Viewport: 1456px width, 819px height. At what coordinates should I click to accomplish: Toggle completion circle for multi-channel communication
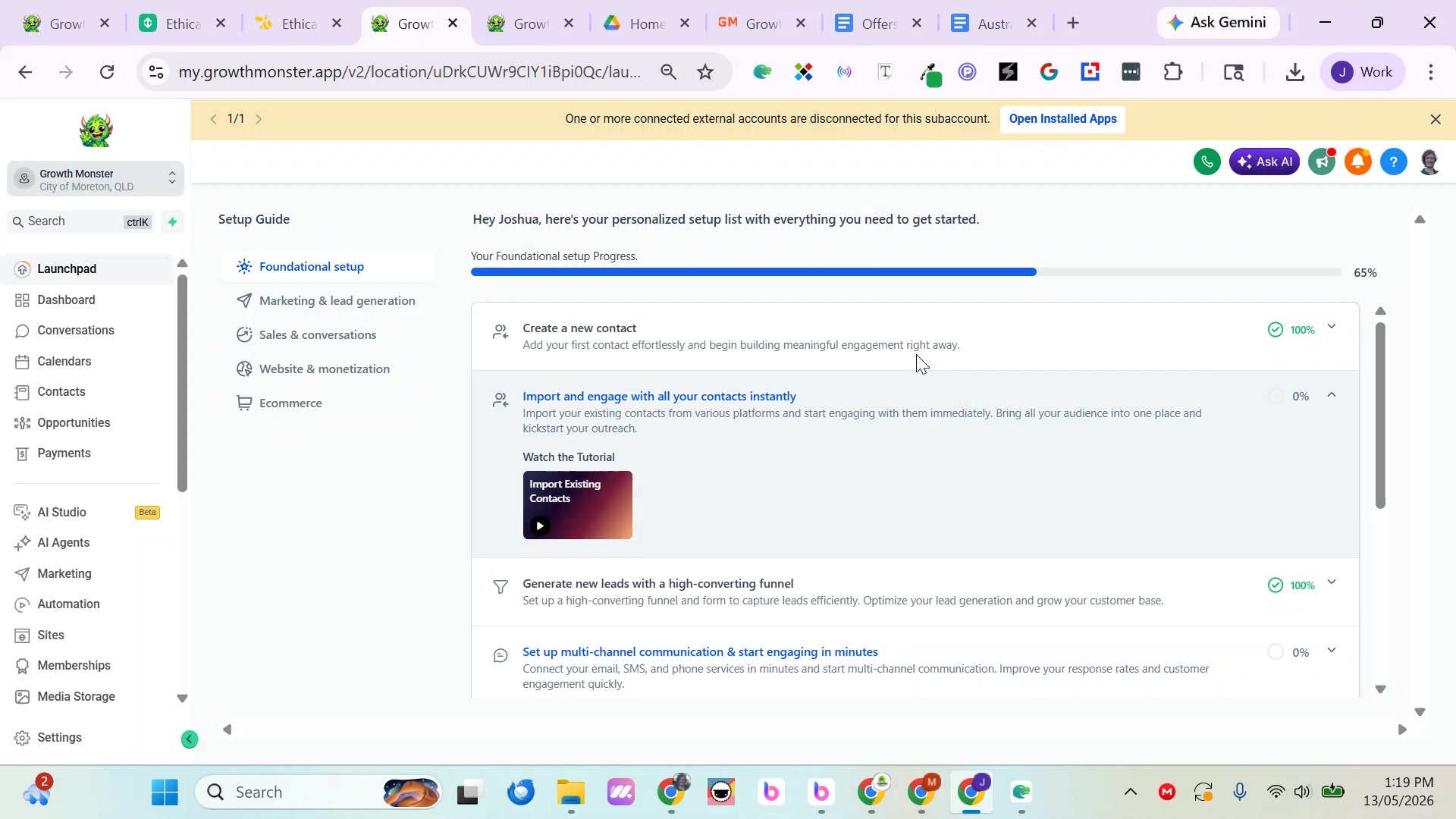1276,652
